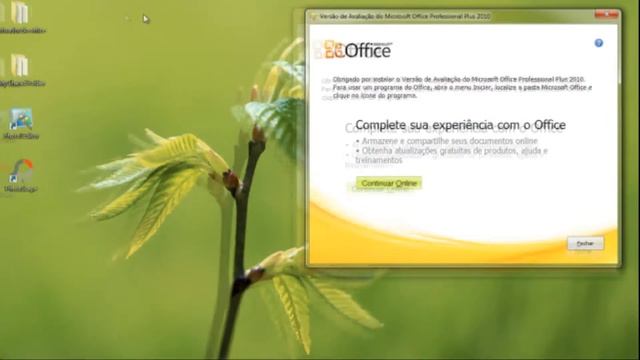Click the 'Complete sua experiência com o Office' heading

coord(460,125)
